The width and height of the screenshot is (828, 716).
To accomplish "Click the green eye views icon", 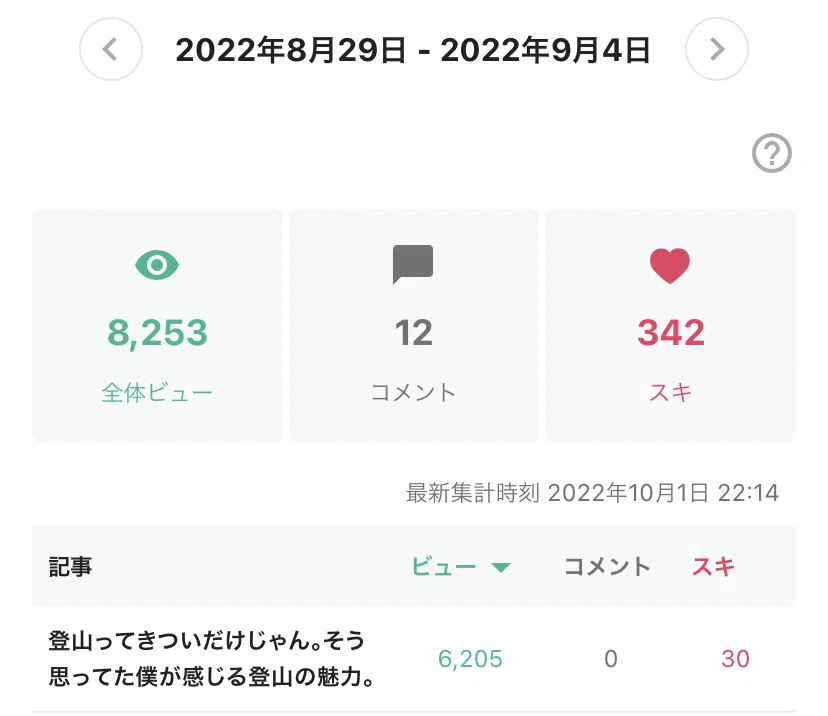I will pyautogui.click(x=157, y=265).
